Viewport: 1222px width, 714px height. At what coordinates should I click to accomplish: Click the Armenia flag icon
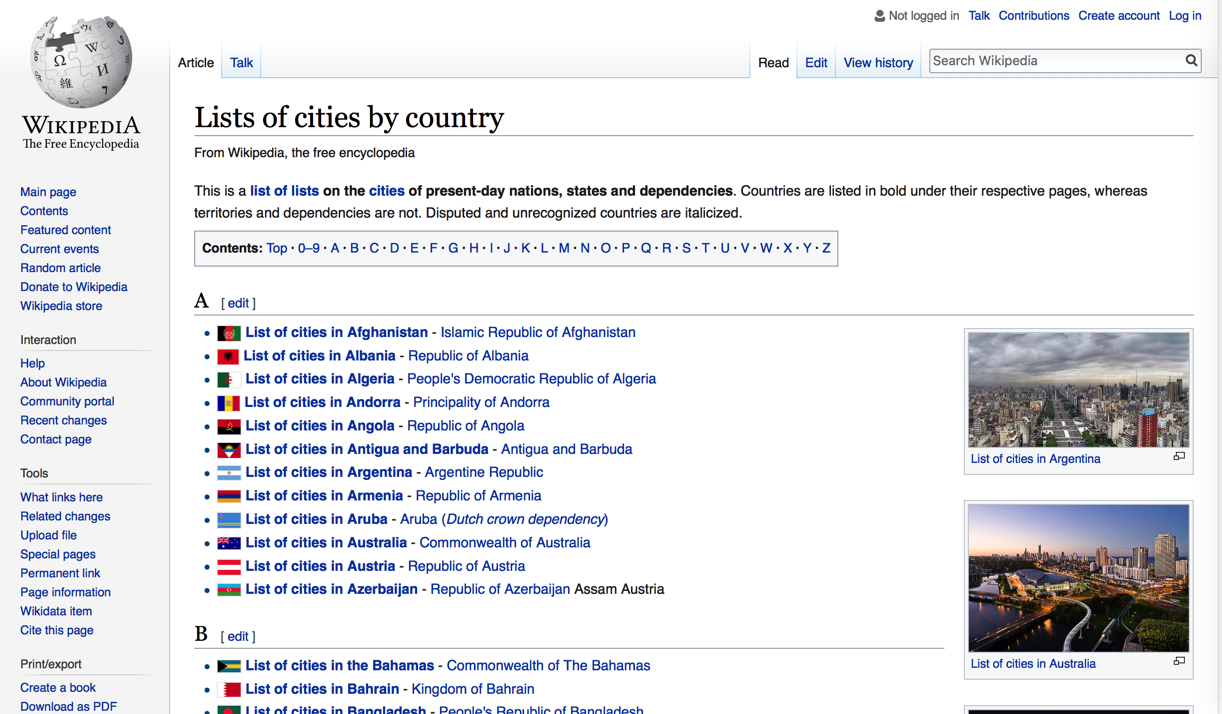tap(229, 496)
